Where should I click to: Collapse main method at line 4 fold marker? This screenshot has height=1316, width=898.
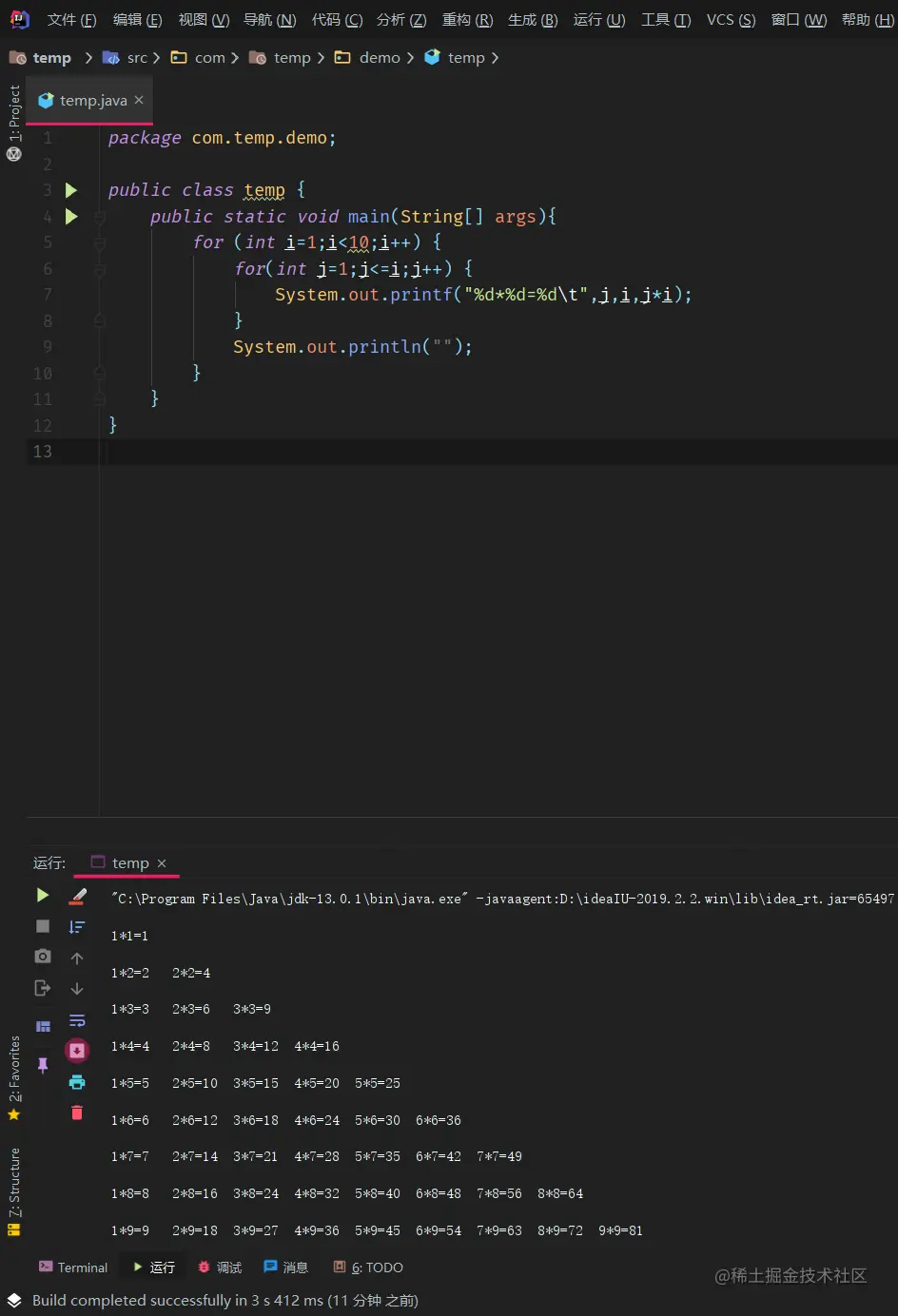tap(99, 217)
